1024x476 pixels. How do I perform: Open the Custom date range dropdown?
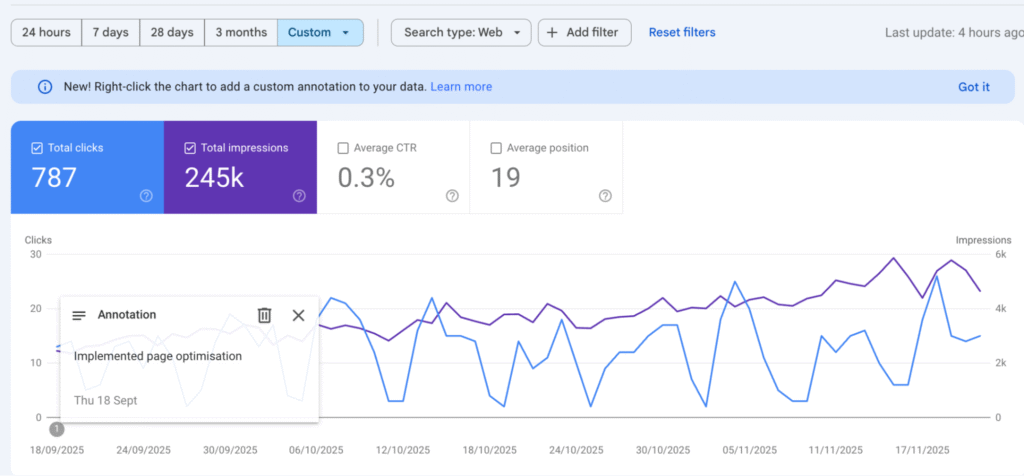[x=319, y=32]
